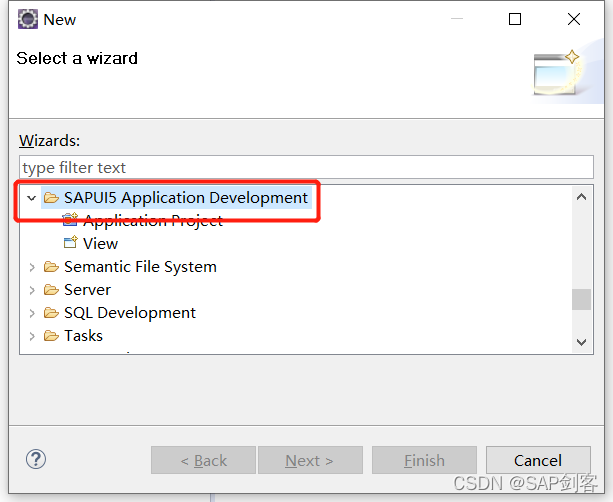Select the Server entry
Viewport: 613px width, 502px height.
pyautogui.click(x=87, y=290)
